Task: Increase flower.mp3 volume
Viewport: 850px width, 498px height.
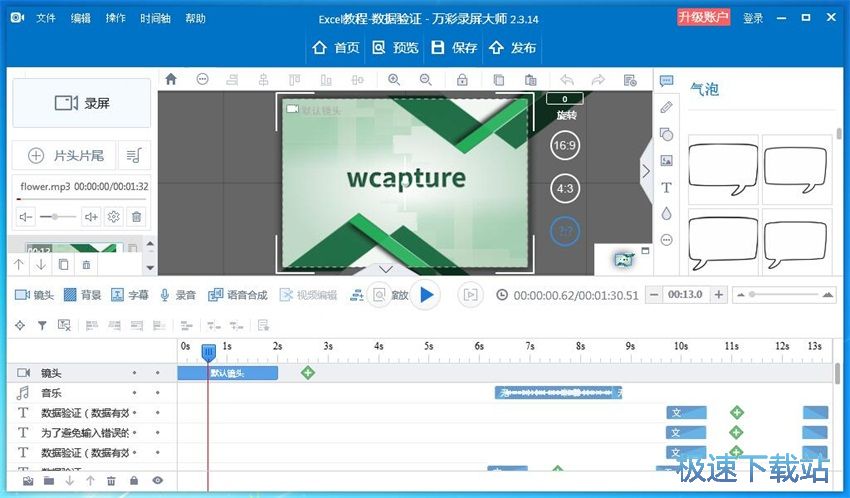Action: click(91, 217)
